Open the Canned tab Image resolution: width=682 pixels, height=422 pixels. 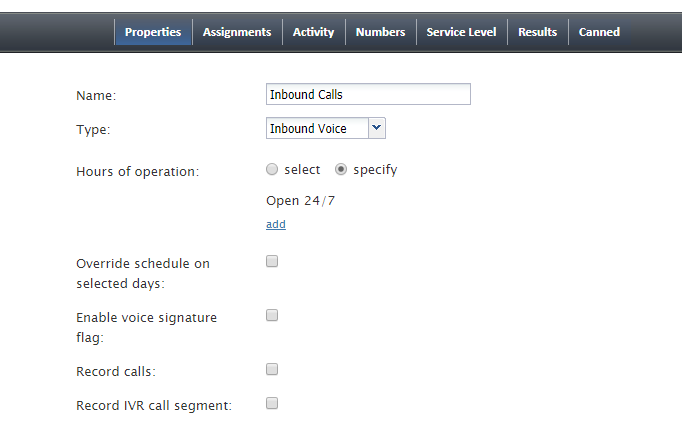599,32
